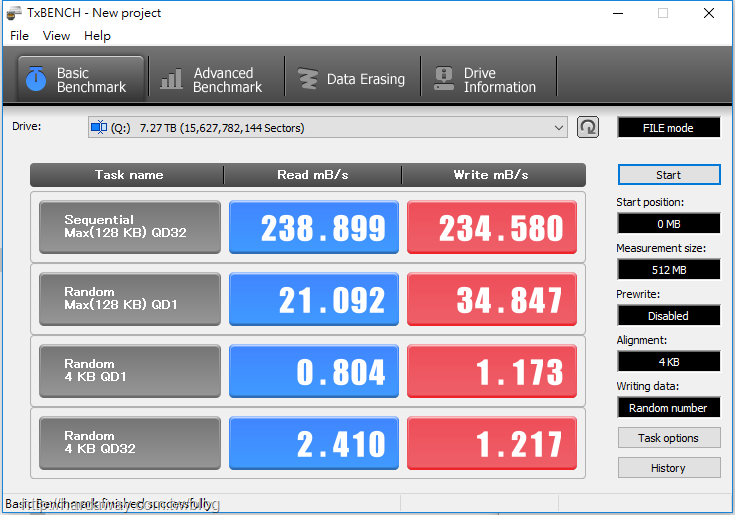Image resolution: width=735 pixels, height=515 pixels.
Task: Switch to the Advanced Benchmark tab
Action: click(217, 79)
